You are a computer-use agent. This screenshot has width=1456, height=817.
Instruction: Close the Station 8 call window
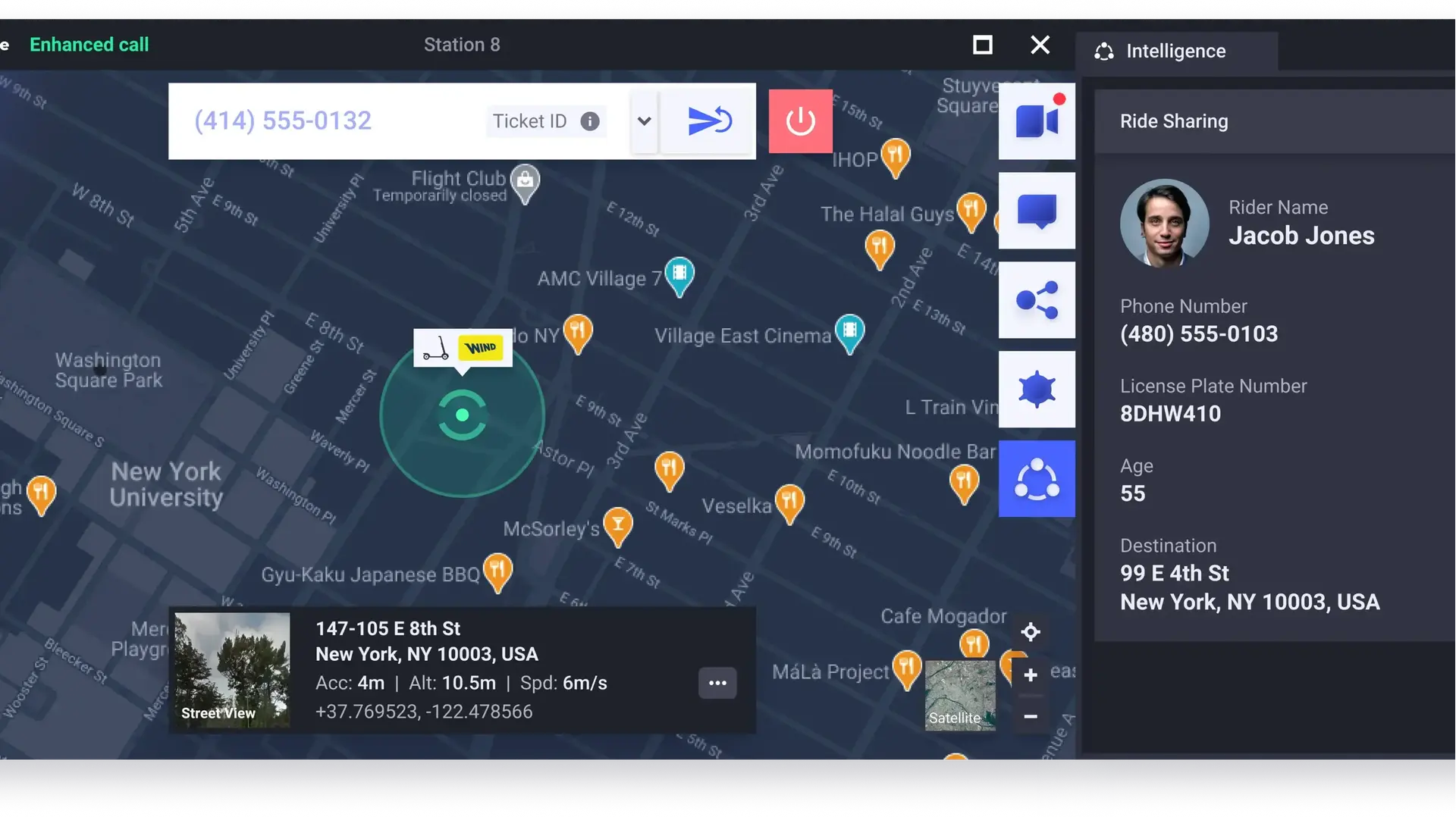(1040, 45)
